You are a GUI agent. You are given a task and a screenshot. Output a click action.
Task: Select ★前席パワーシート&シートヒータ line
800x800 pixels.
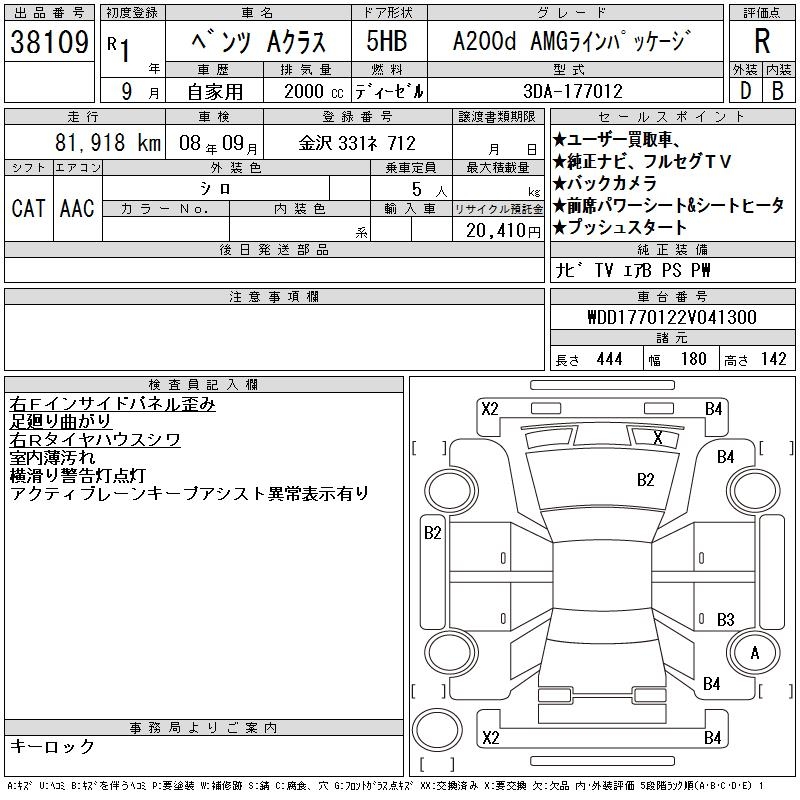click(668, 206)
